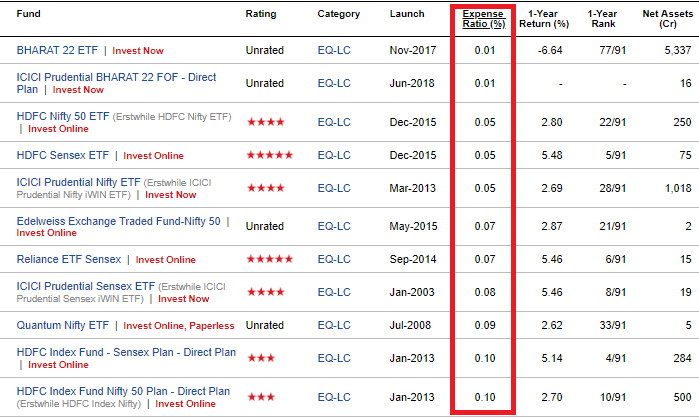Open ICICI Prudential Sensex ETF fund link

pyautogui.click(x=86, y=286)
